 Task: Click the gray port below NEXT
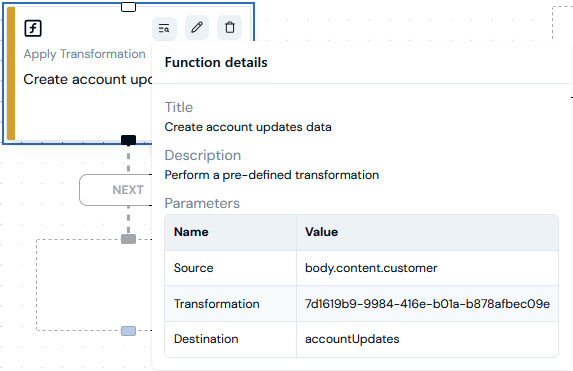pos(128,239)
